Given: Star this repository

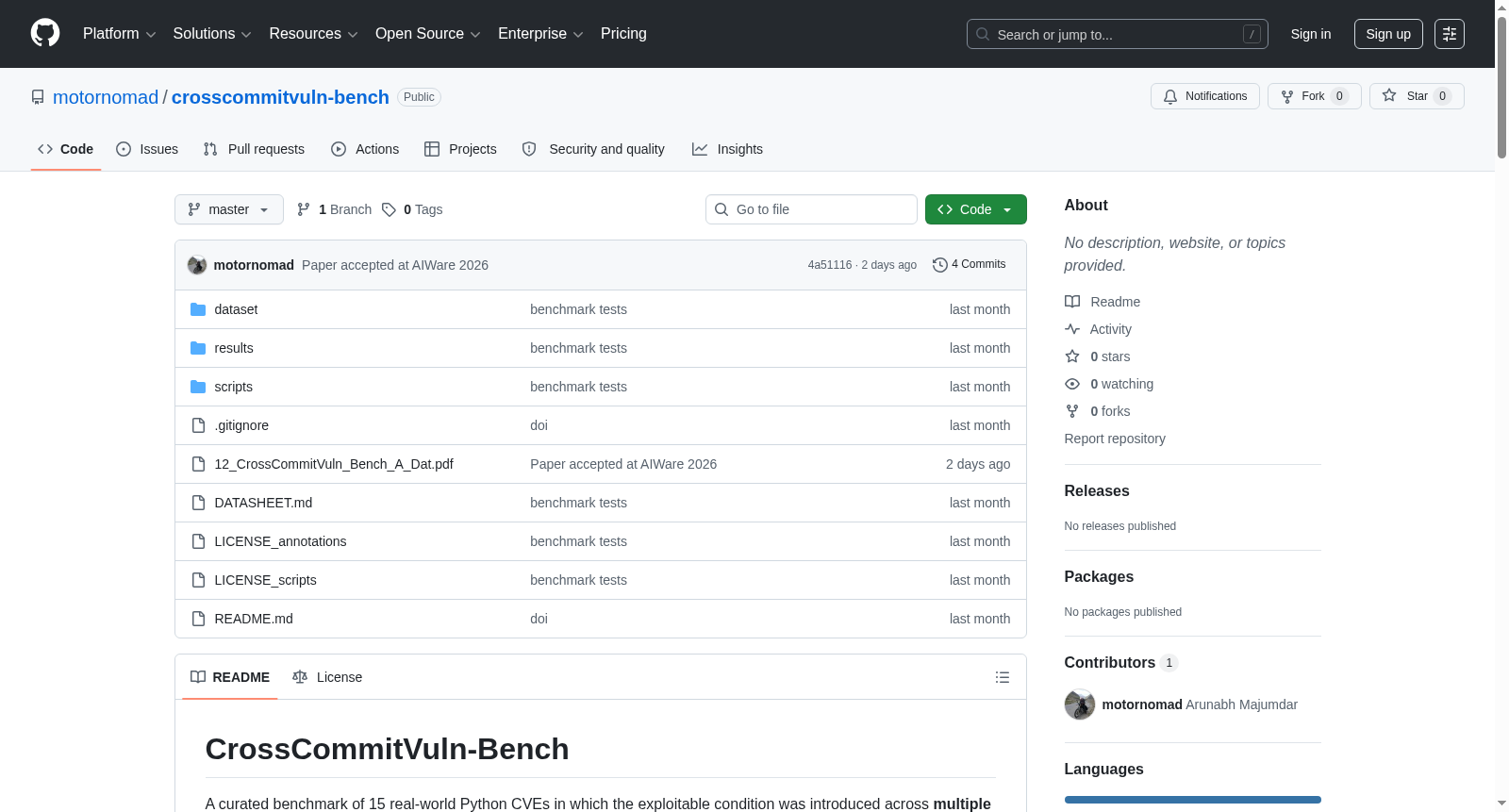Looking at the screenshot, I should (1417, 96).
